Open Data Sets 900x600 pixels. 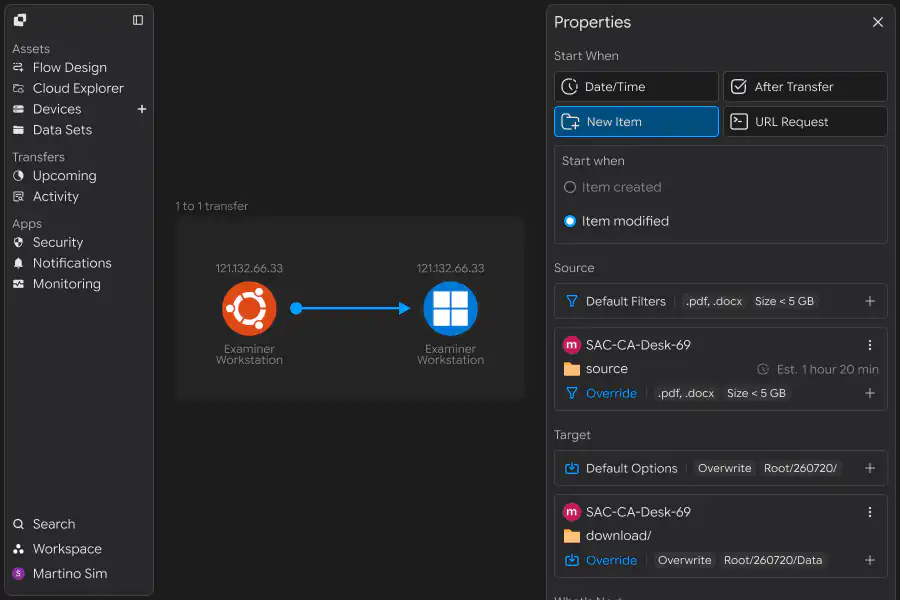tap(52, 130)
